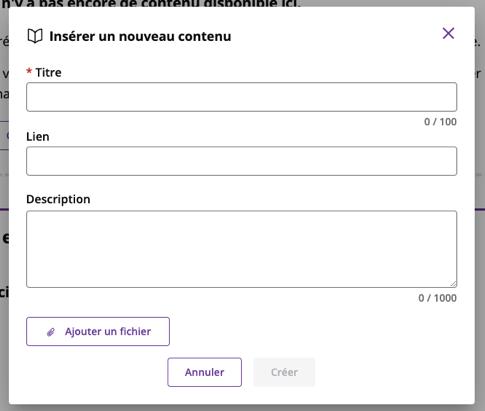
Task: Grab the resize handle of Description textarea
Action: [x=453, y=284]
